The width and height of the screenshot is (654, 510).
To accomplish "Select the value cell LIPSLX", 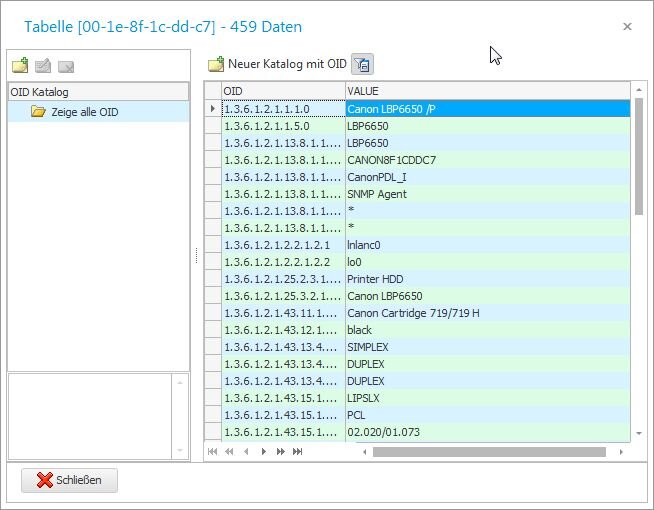I will pyautogui.click(x=488, y=398).
